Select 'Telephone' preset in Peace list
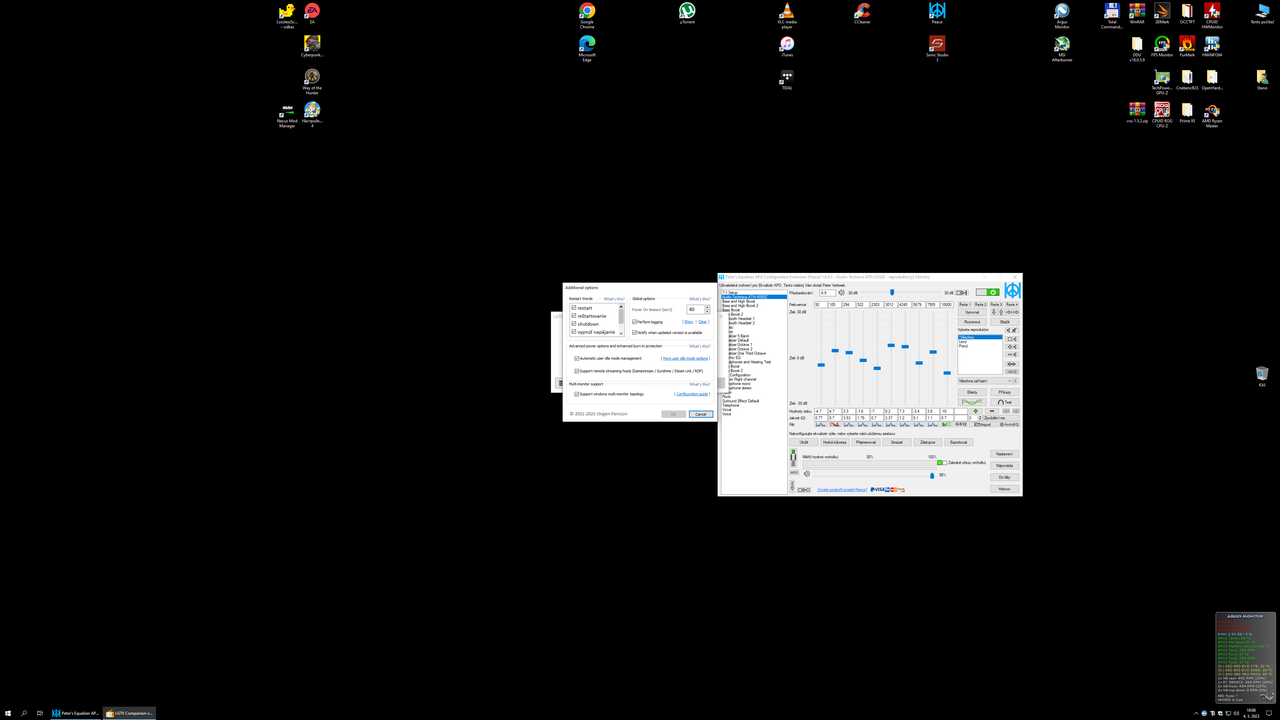 coord(731,405)
